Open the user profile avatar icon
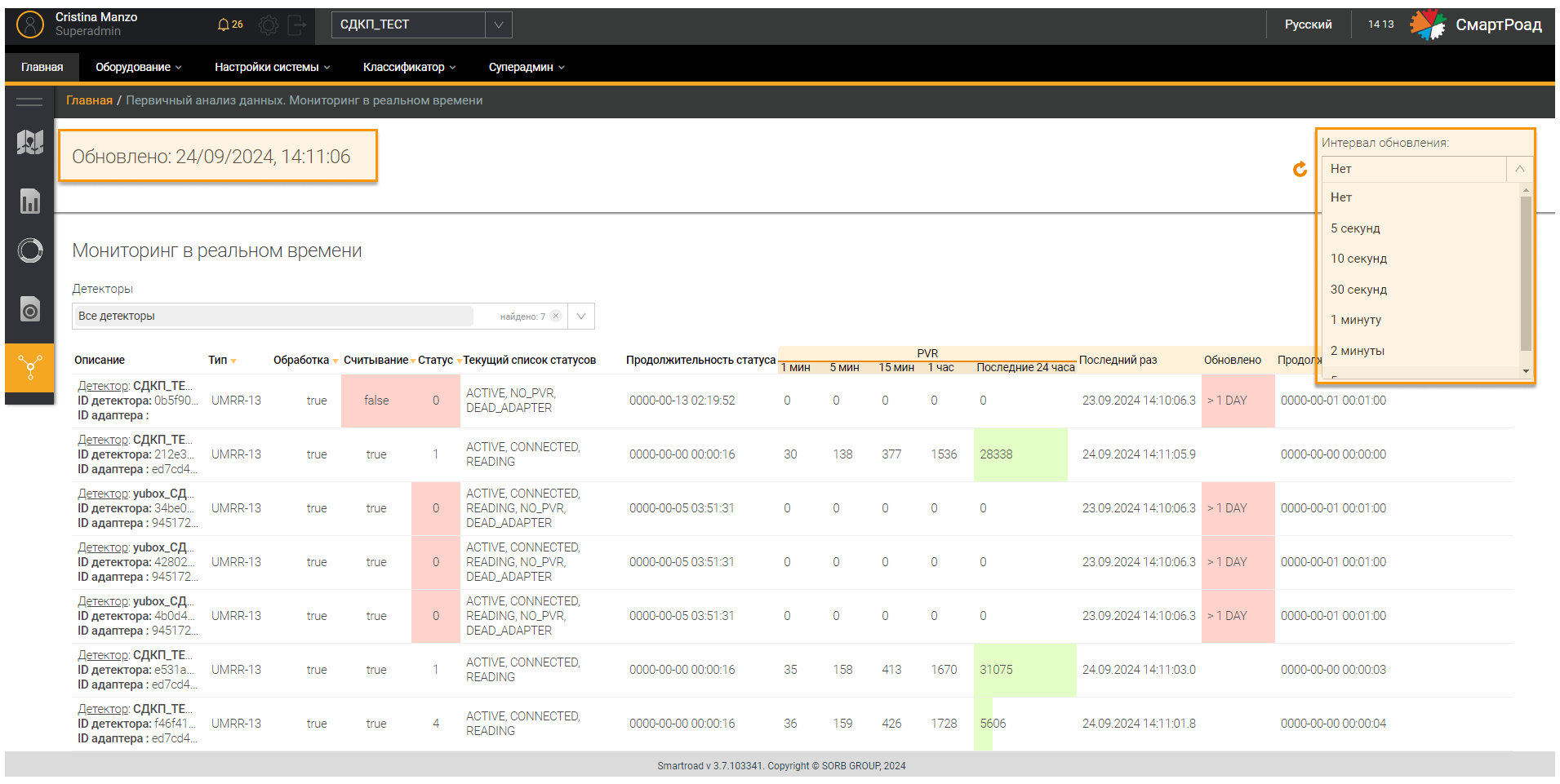The height and width of the screenshot is (784, 1560). pyautogui.click(x=29, y=24)
